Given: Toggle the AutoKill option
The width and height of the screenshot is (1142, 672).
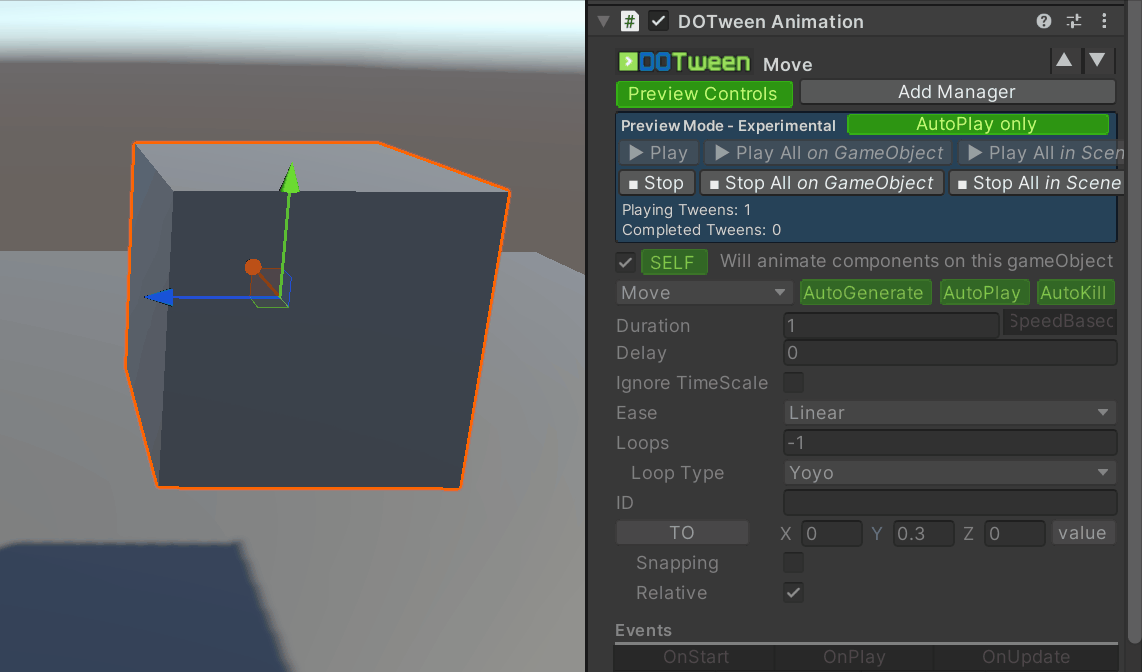Looking at the screenshot, I should [1074, 293].
